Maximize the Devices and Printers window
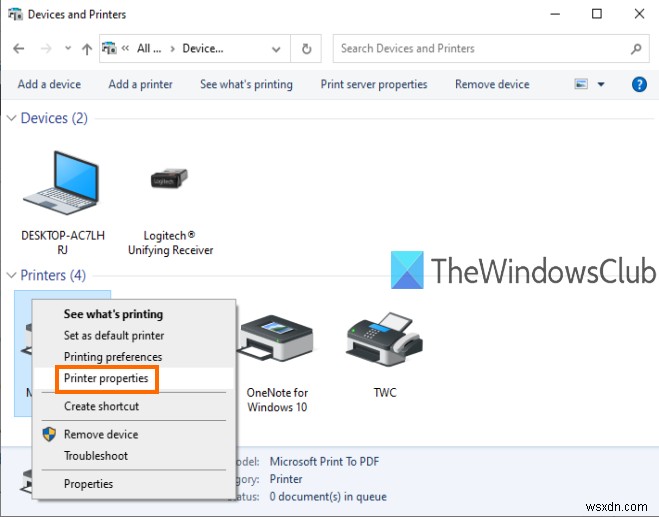The width and height of the screenshot is (659, 517). click(597, 14)
